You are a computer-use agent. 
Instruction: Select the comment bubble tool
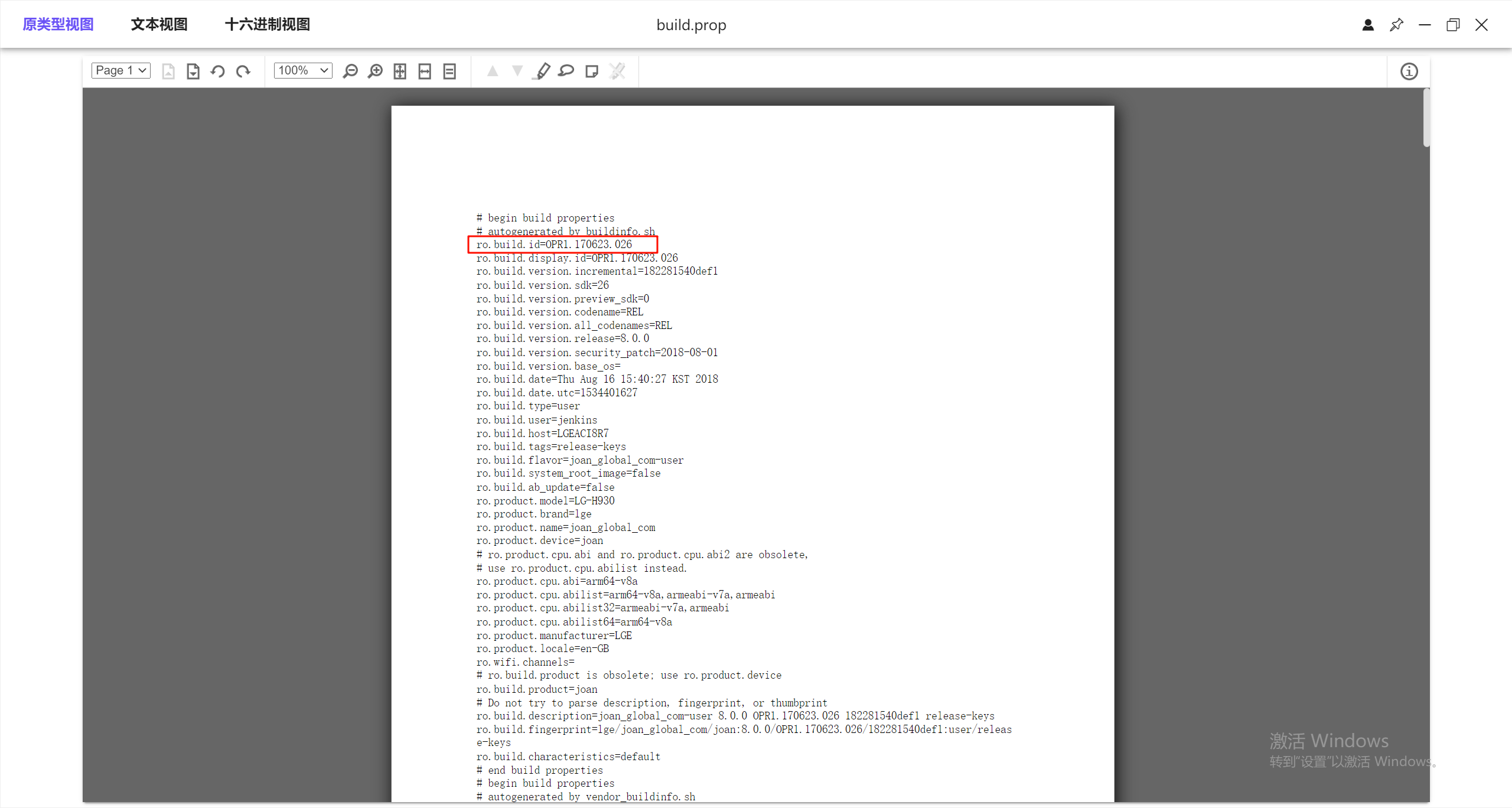[x=566, y=71]
